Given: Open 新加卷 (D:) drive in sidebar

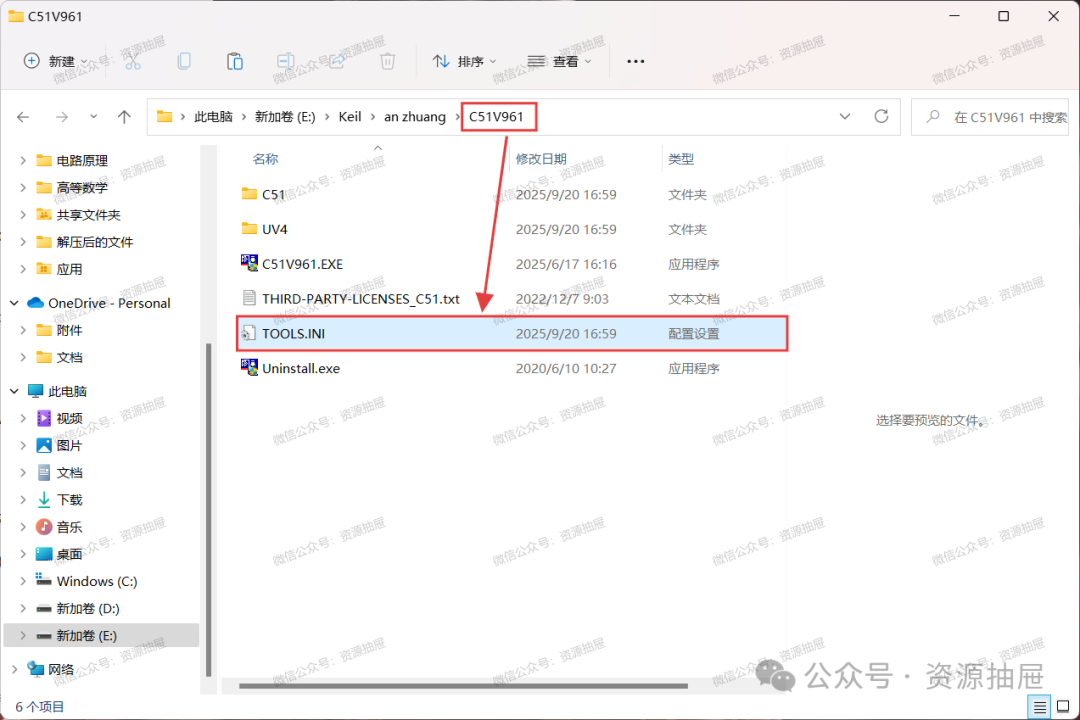Looking at the screenshot, I should [x=87, y=608].
